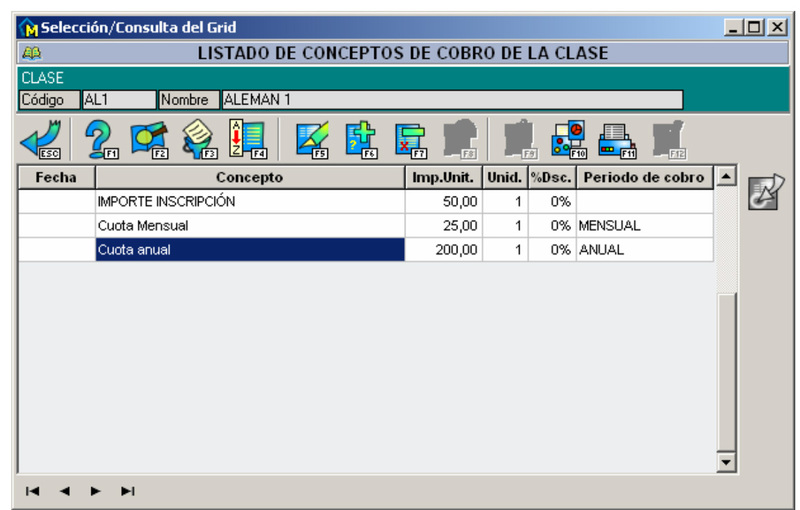This screenshot has height=510, width=800.
Task: Click the edit note icon beside the grid
Action: point(766,192)
